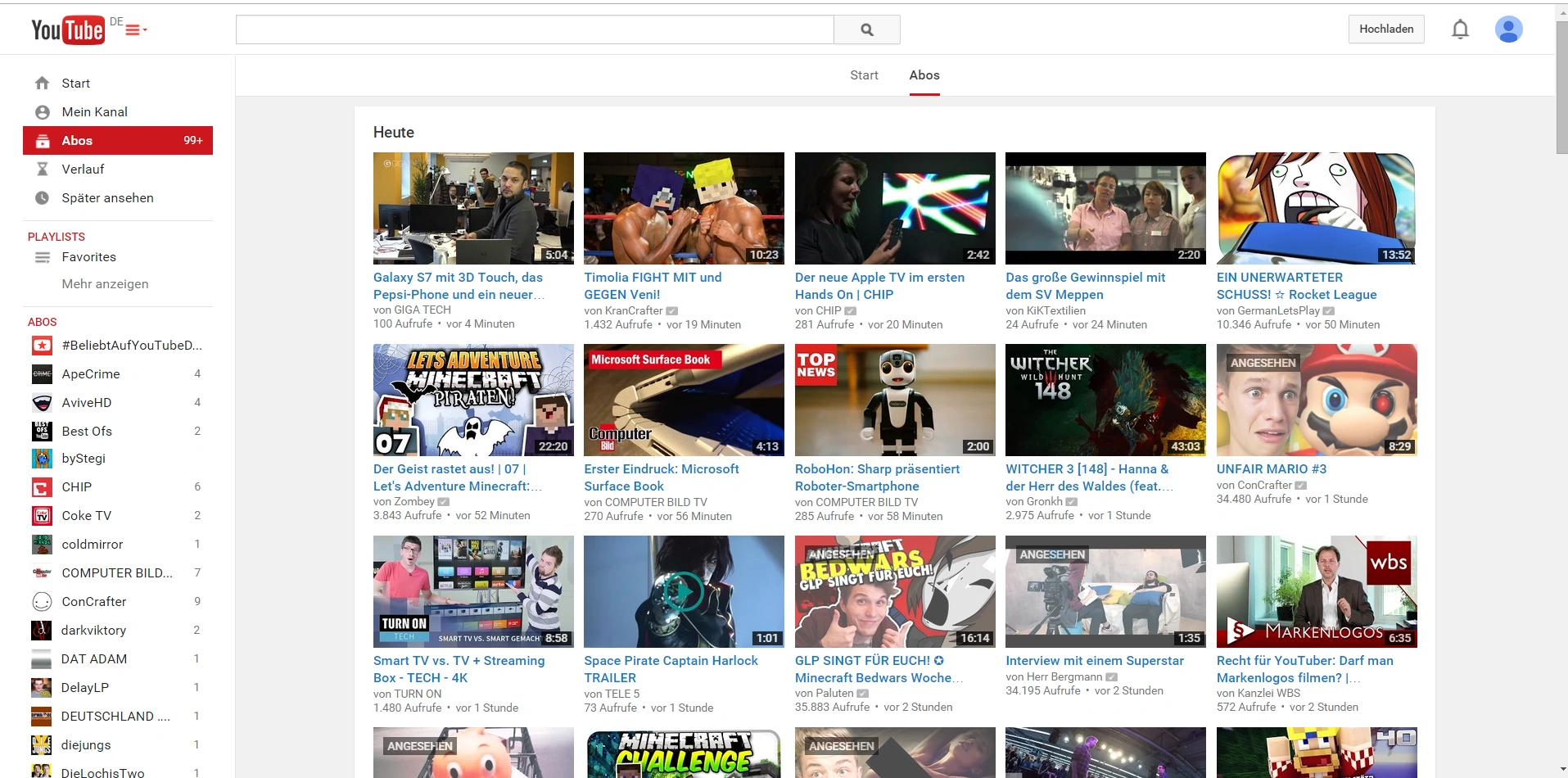Open the guide menu dropdown next to logo

pos(136,30)
